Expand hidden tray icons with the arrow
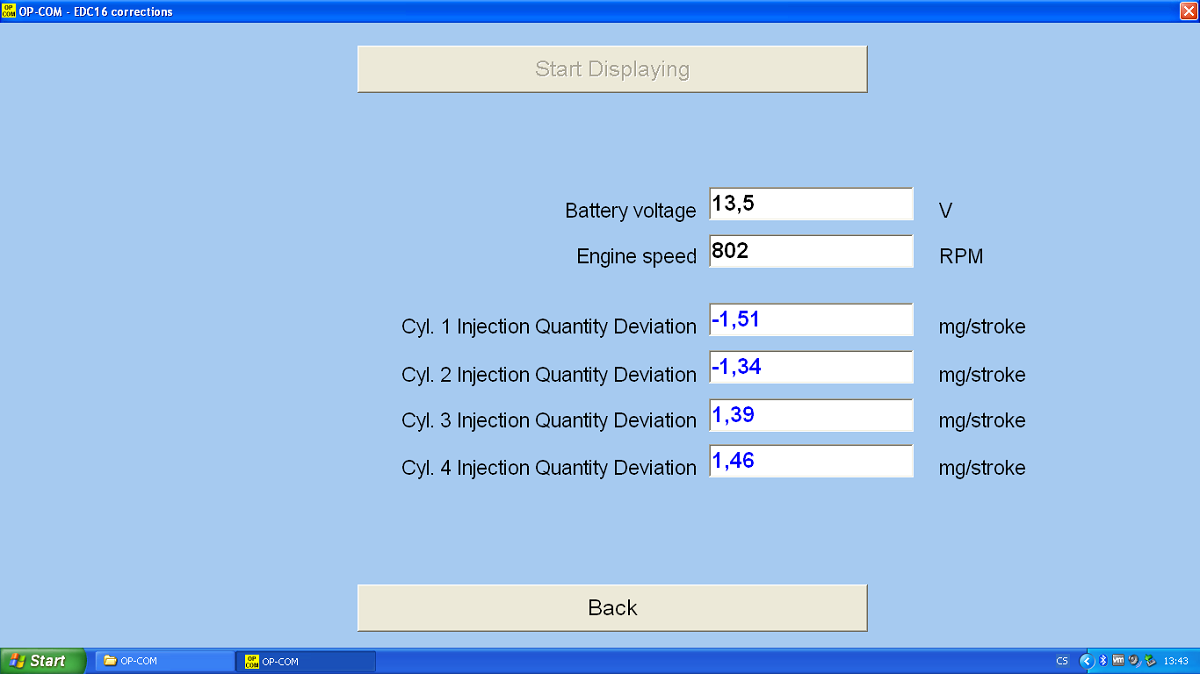The width and height of the screenshot is (1200, 674). [x=1087, y=661]
